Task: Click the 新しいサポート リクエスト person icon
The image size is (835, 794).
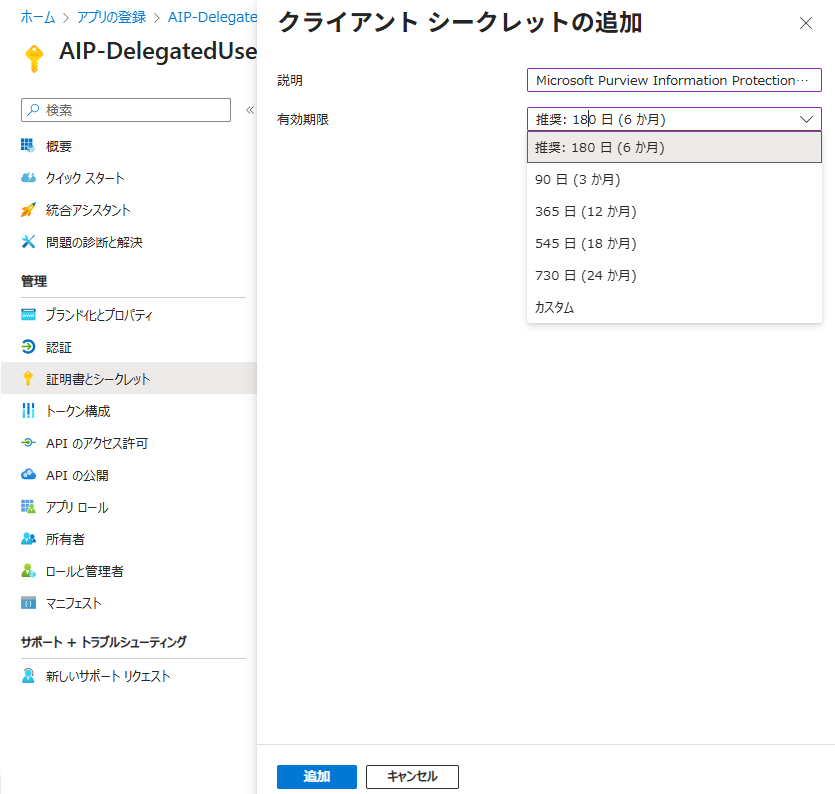Action: coord(28,675)
